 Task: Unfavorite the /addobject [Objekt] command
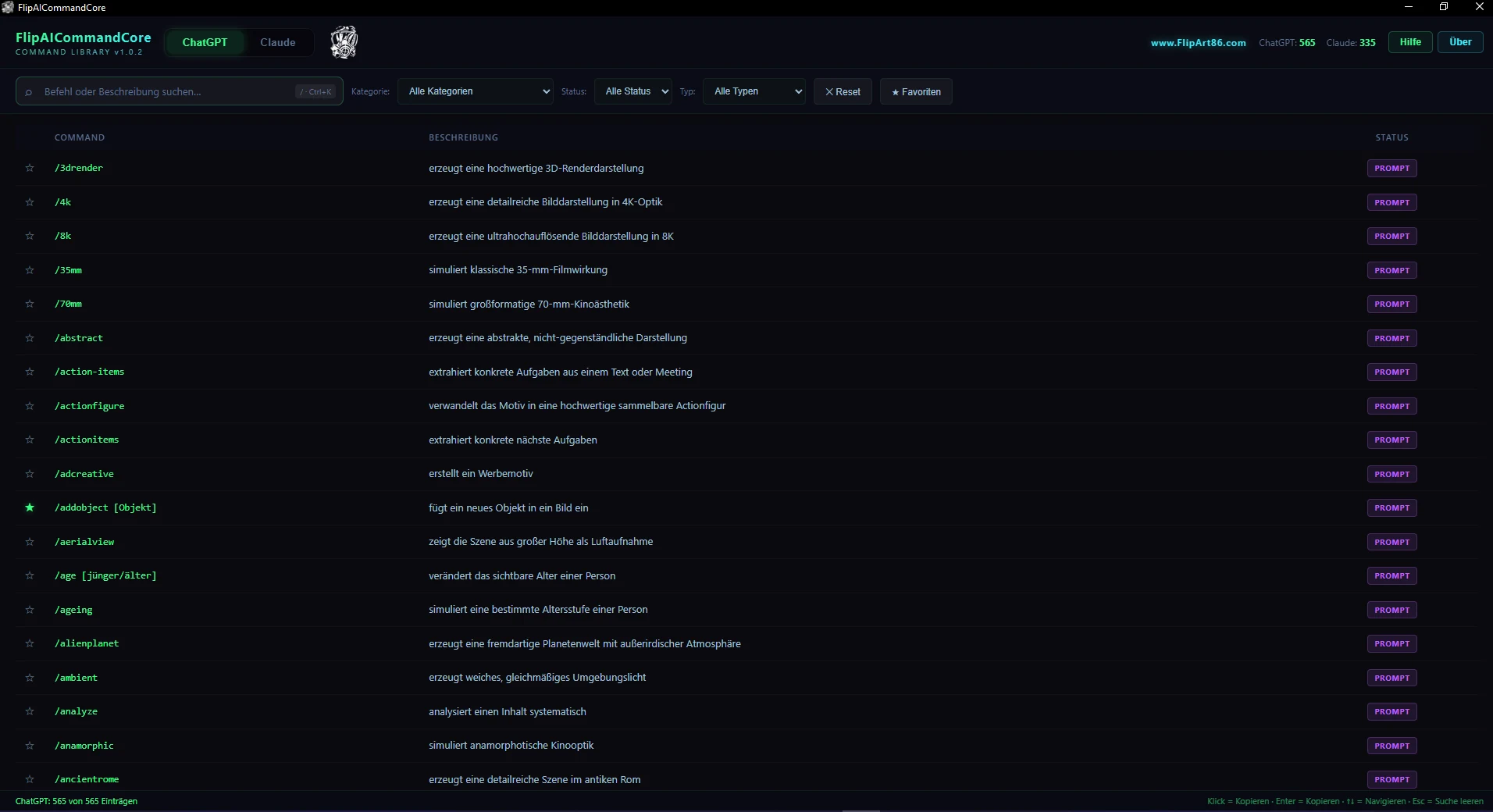pos(30,507)
